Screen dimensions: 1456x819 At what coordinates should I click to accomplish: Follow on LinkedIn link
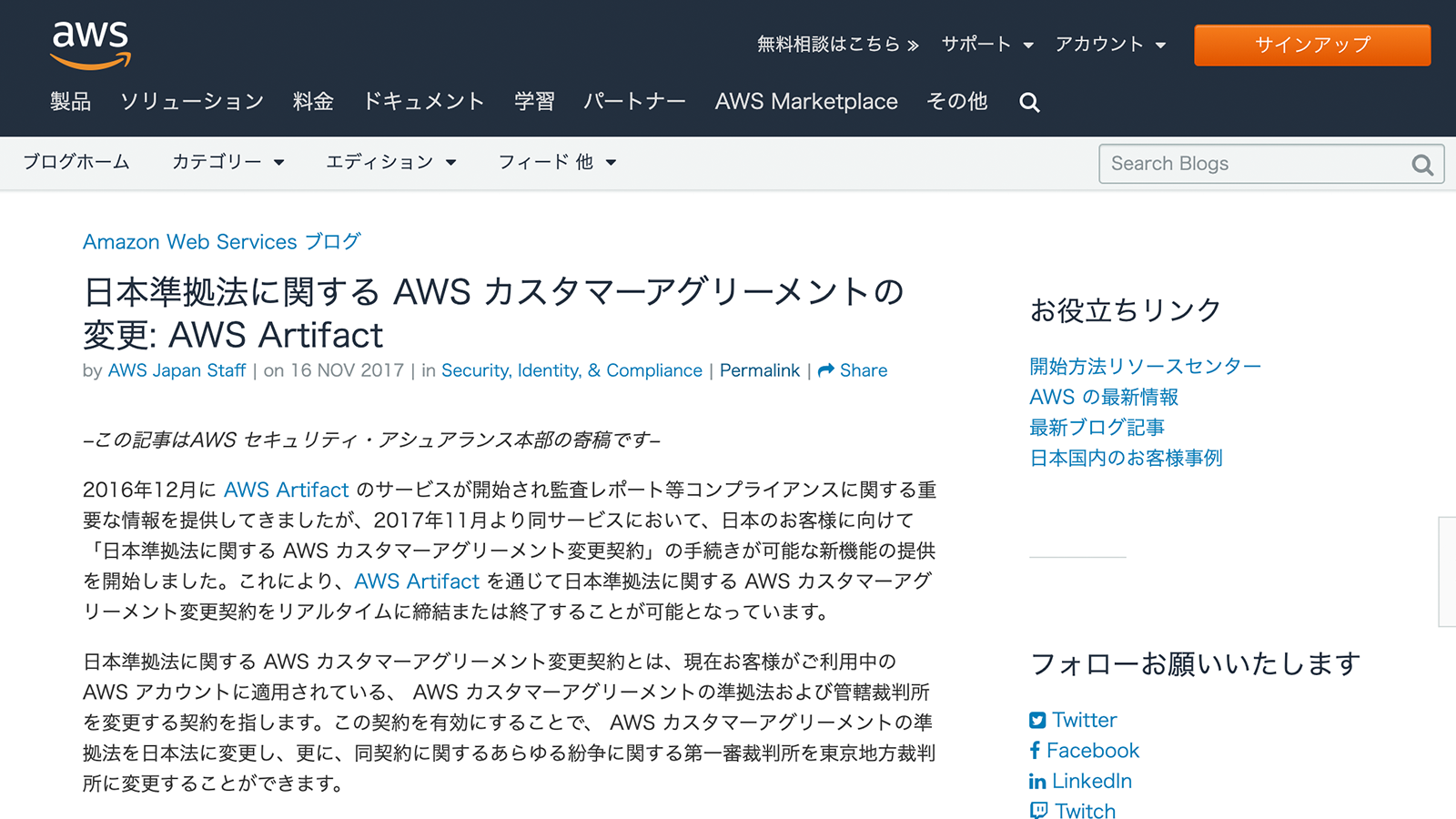(x=1092, y=782)
